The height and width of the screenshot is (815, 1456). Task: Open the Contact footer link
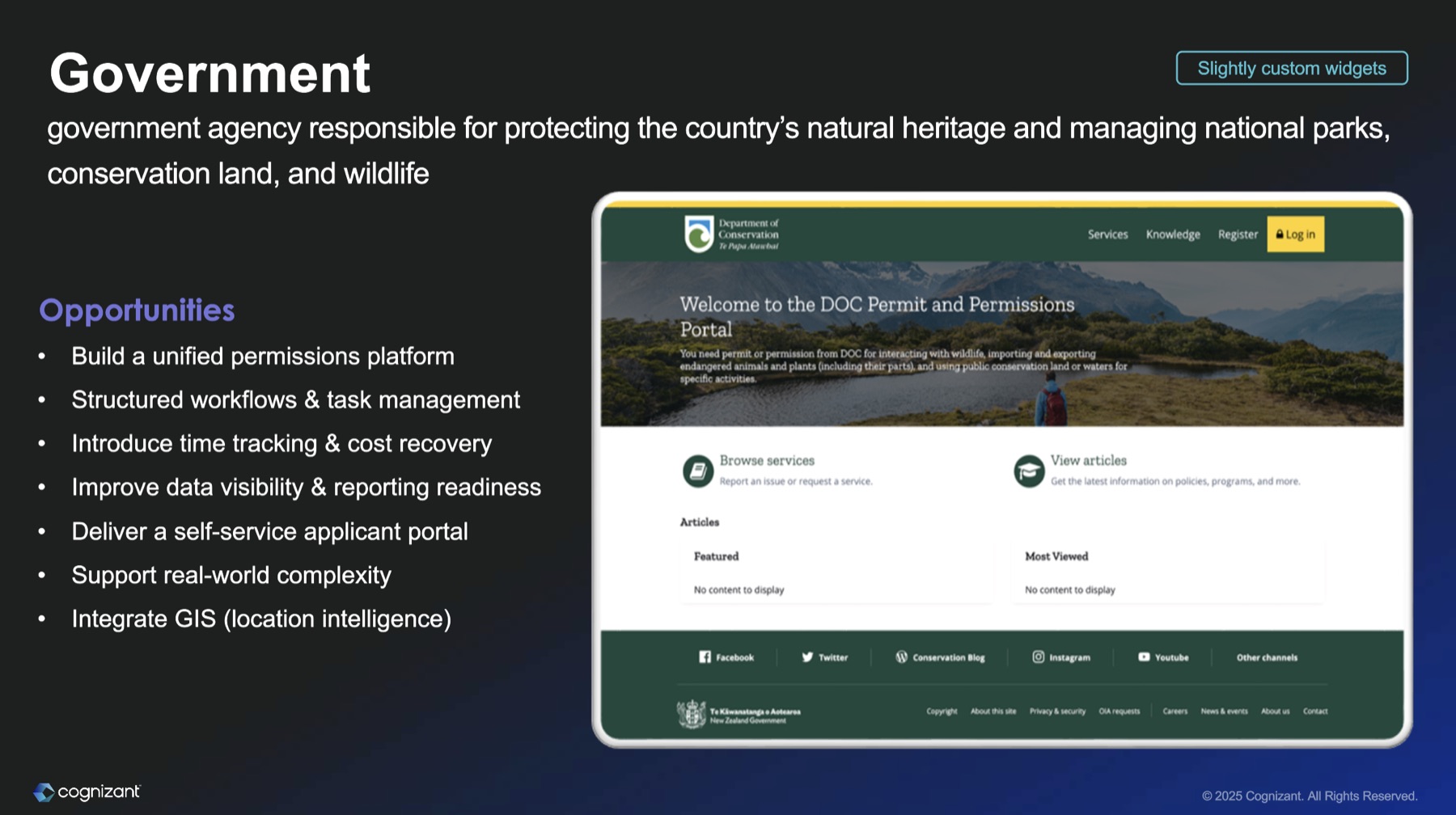point(1315,712)
